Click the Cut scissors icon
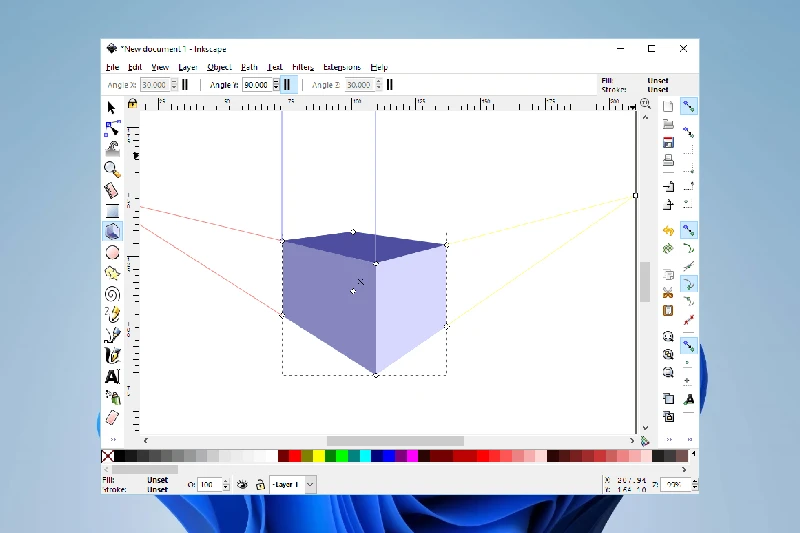Viewport: 800px width, 533px height. [668, 293]
